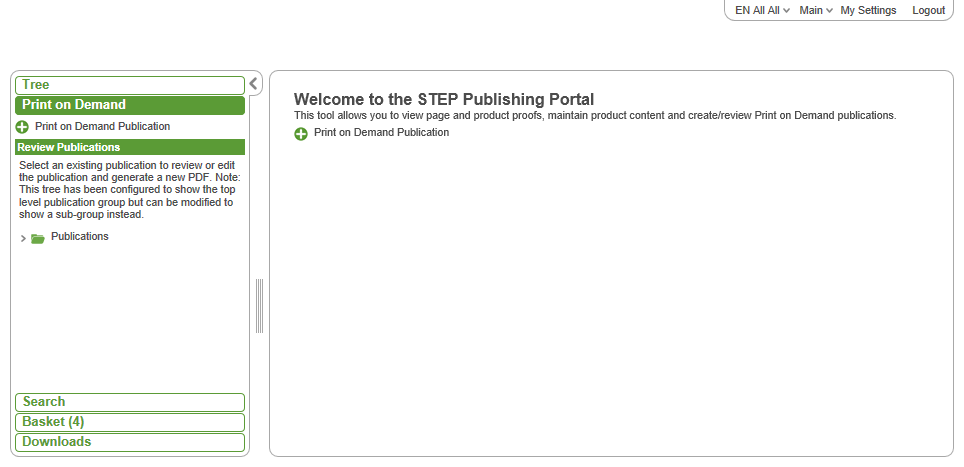The height and width of the screenshot is (467, 964).
Task: Go to My Settings
Action: (x=868, y=10)
